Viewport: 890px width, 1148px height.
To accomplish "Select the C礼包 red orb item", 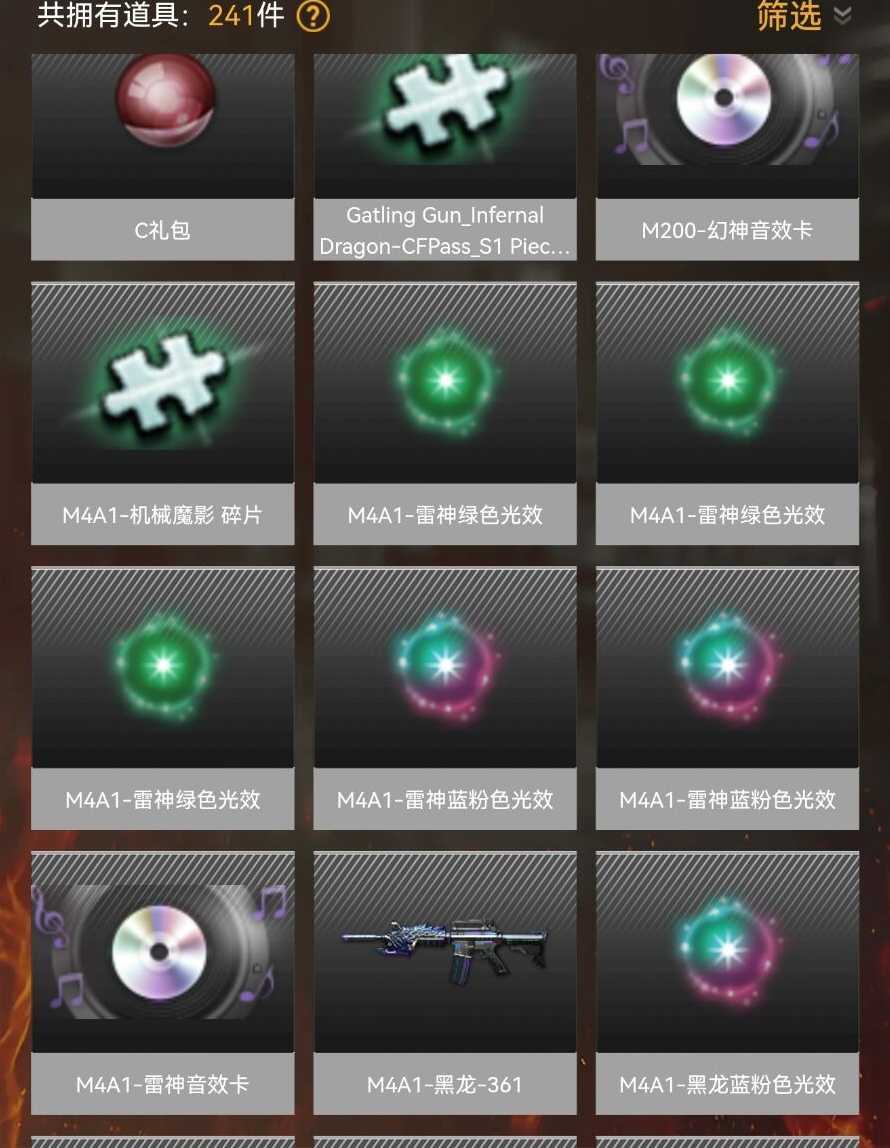I will (x=165, y=100).
